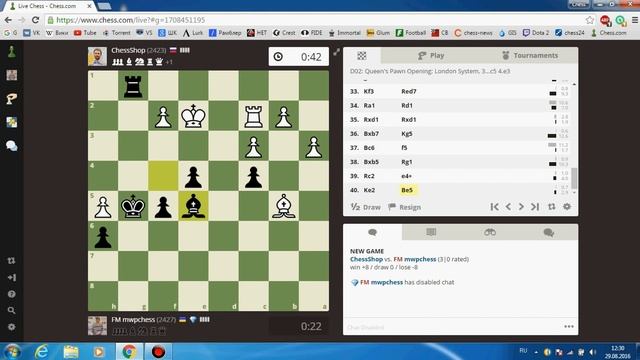Click the move list scroll-up arrow
Viewport: 640px width, 360px height.
[574, 84]
